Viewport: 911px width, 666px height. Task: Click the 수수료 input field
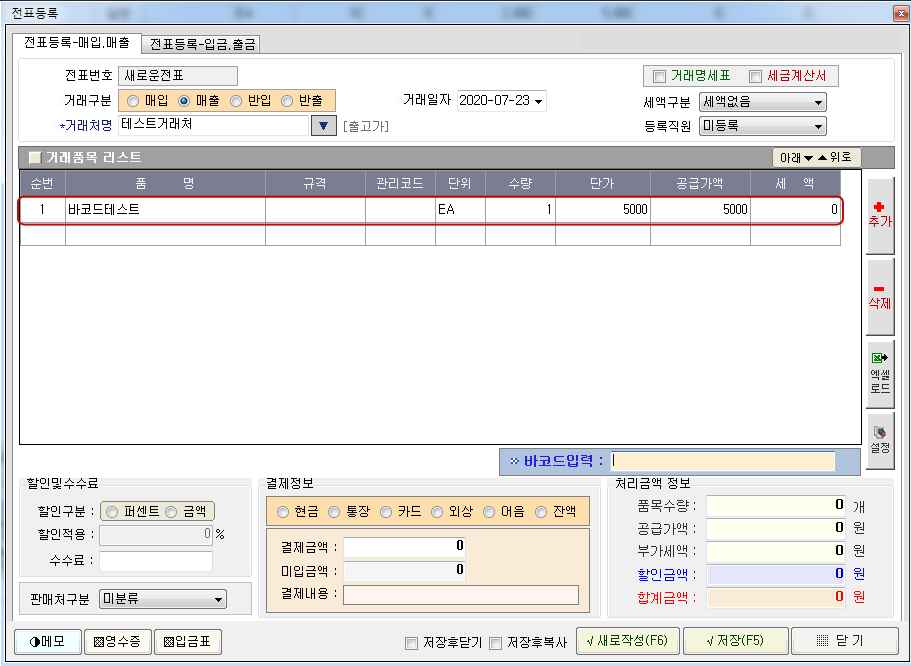156,561
